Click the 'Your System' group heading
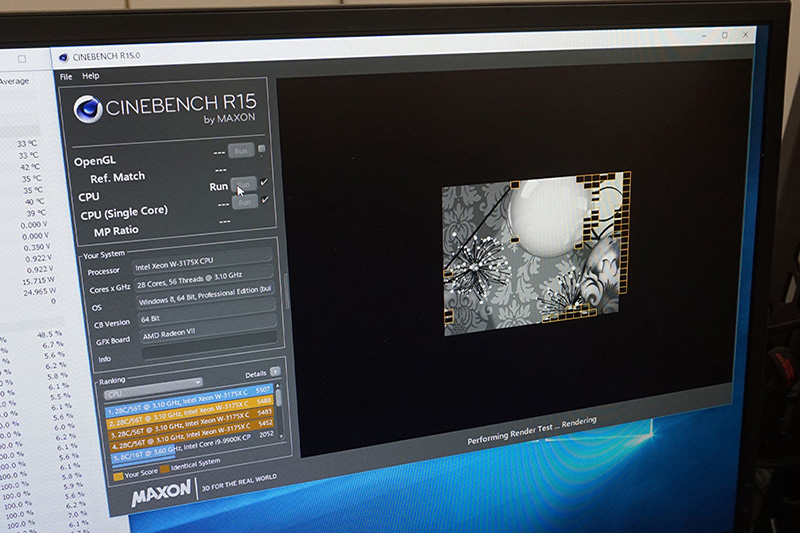The height and width of the screenshot is (533, 800). [x=104, y=255]
